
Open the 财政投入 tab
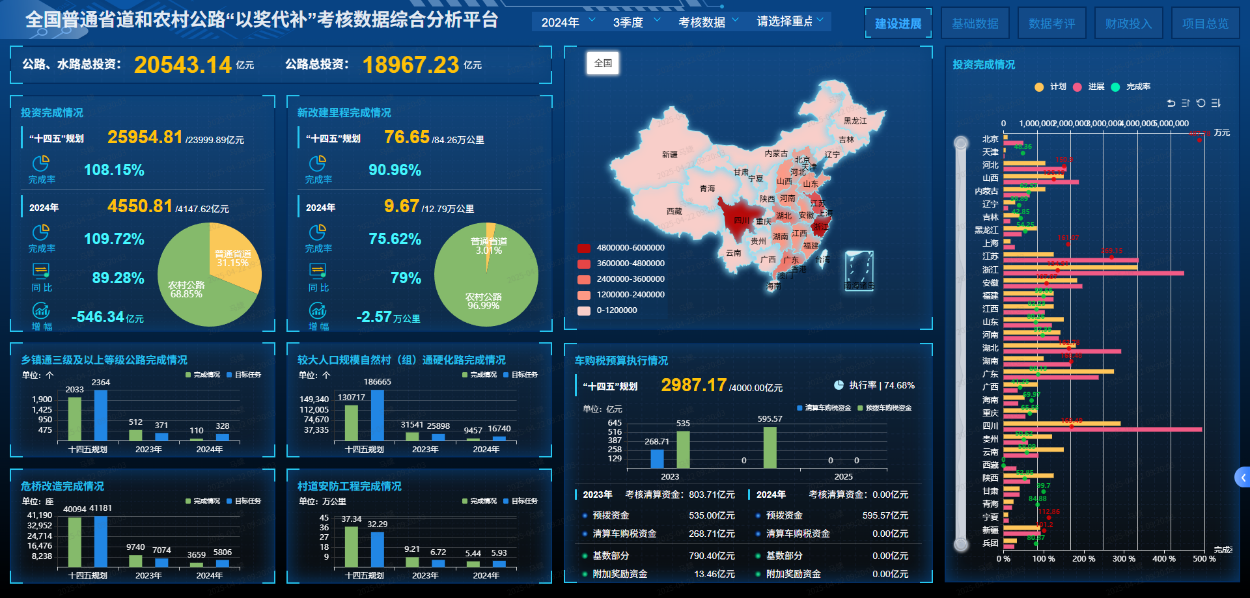click(1128, 23)
